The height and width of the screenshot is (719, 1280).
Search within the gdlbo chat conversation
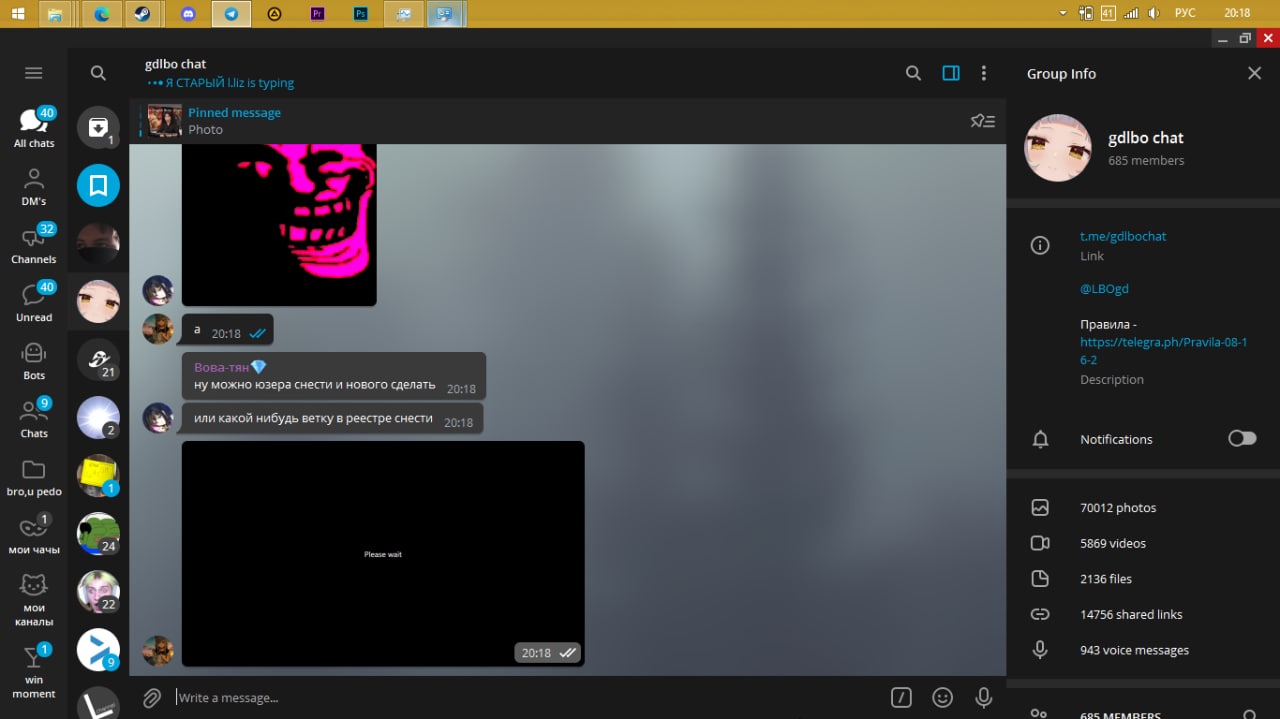(x=913, y=73)
